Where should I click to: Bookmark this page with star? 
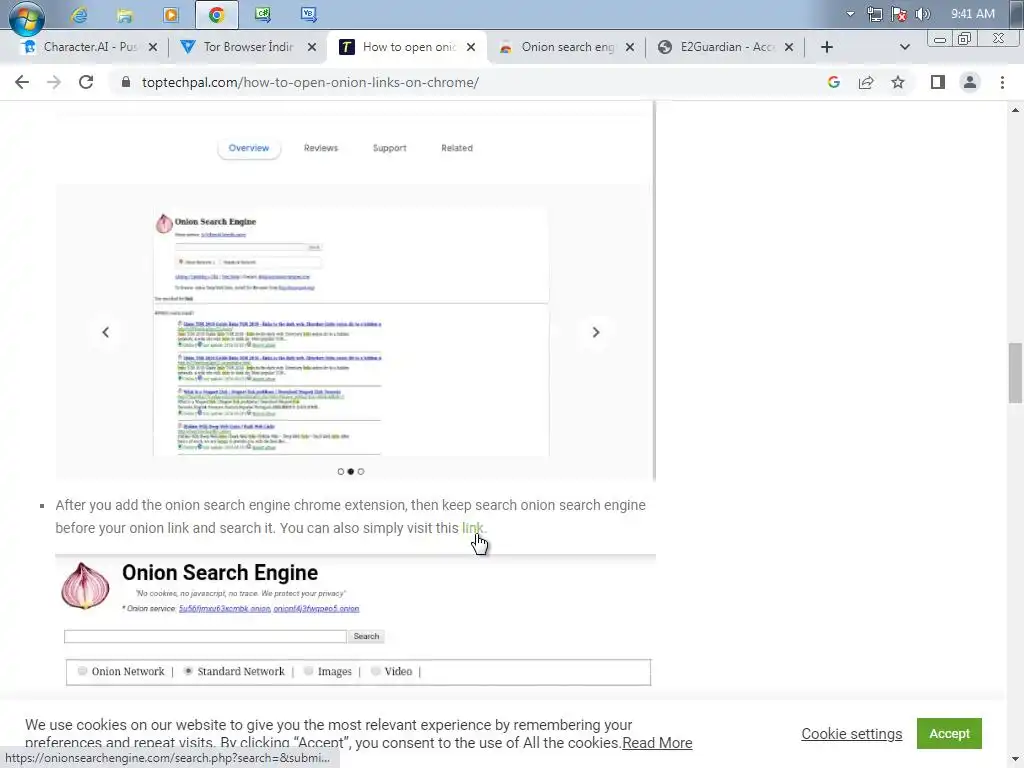pyautogui.click(x=898, y=82)
